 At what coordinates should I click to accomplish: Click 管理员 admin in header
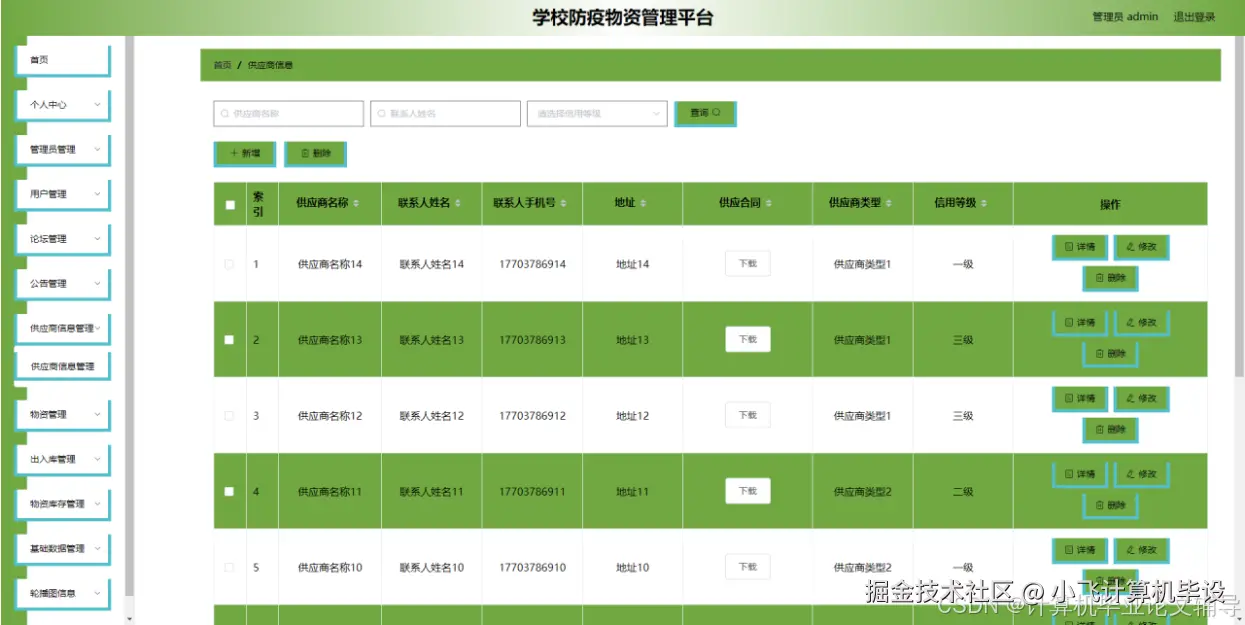[x=1125, y=17]
